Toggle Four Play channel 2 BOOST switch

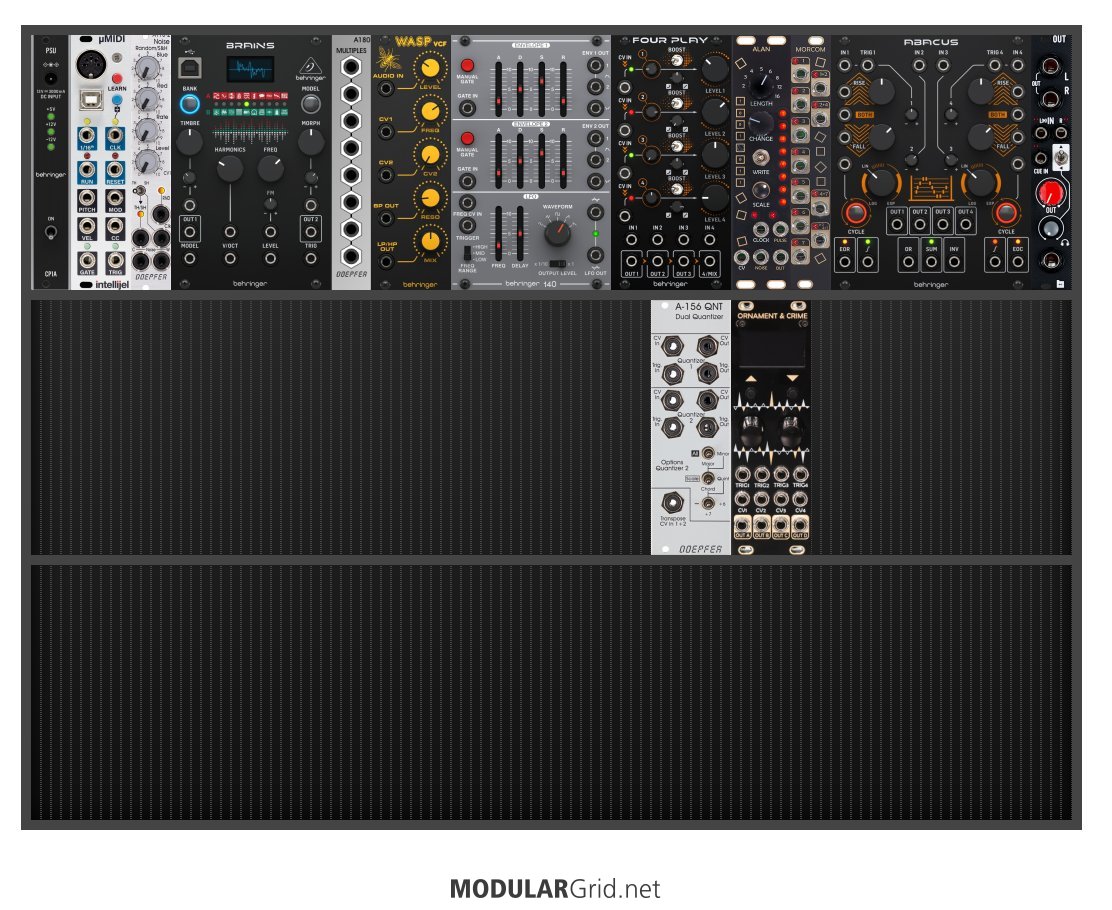(677, 104)
